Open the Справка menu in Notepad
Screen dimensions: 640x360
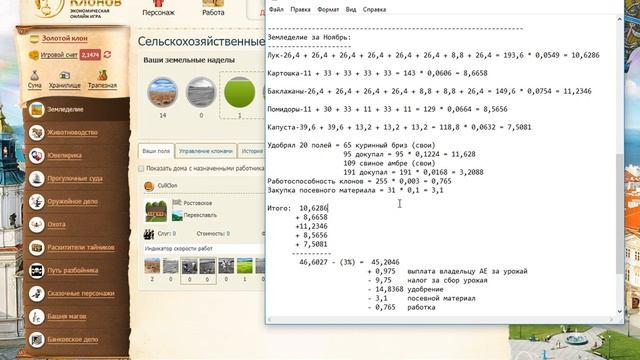click(x=374, y=9)
